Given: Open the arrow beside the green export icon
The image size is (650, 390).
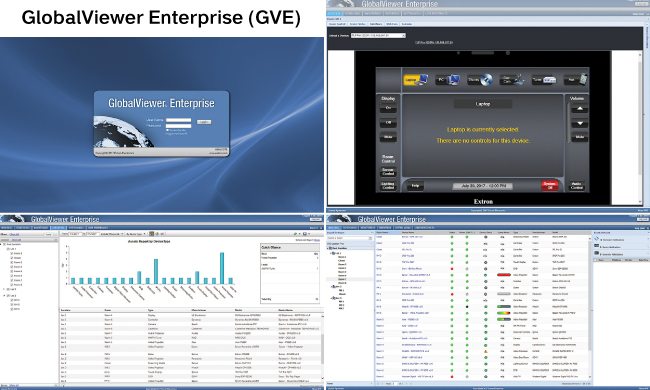Looking at the screenshot, I should click(300, 234).
